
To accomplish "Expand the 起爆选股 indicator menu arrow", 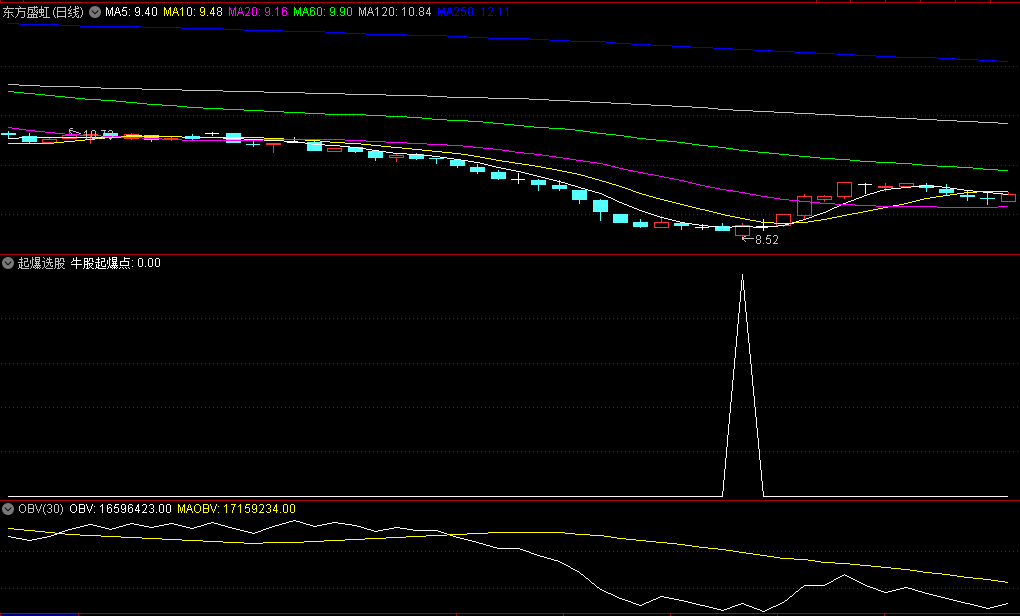I will (8, 263).
